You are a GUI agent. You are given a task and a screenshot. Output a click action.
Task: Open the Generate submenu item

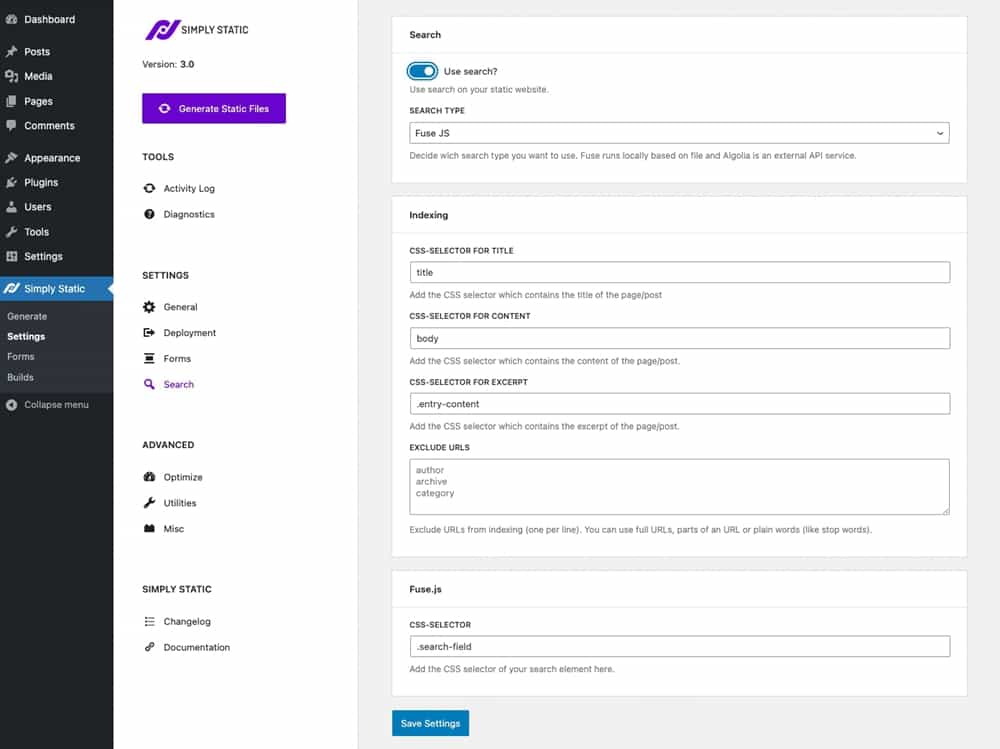point(27,316)
